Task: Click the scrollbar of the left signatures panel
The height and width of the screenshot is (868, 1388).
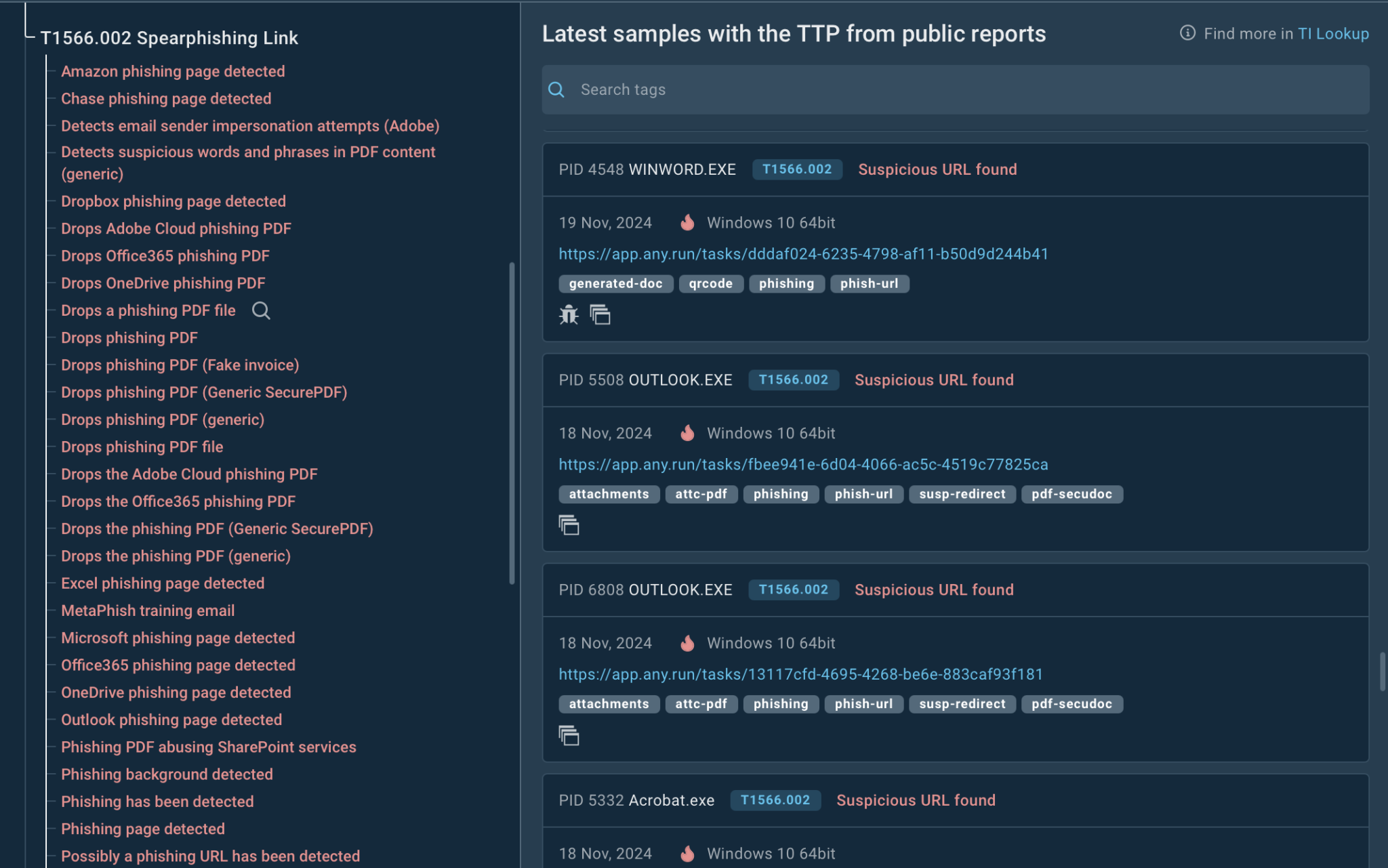Action: (x=512, y=420)
